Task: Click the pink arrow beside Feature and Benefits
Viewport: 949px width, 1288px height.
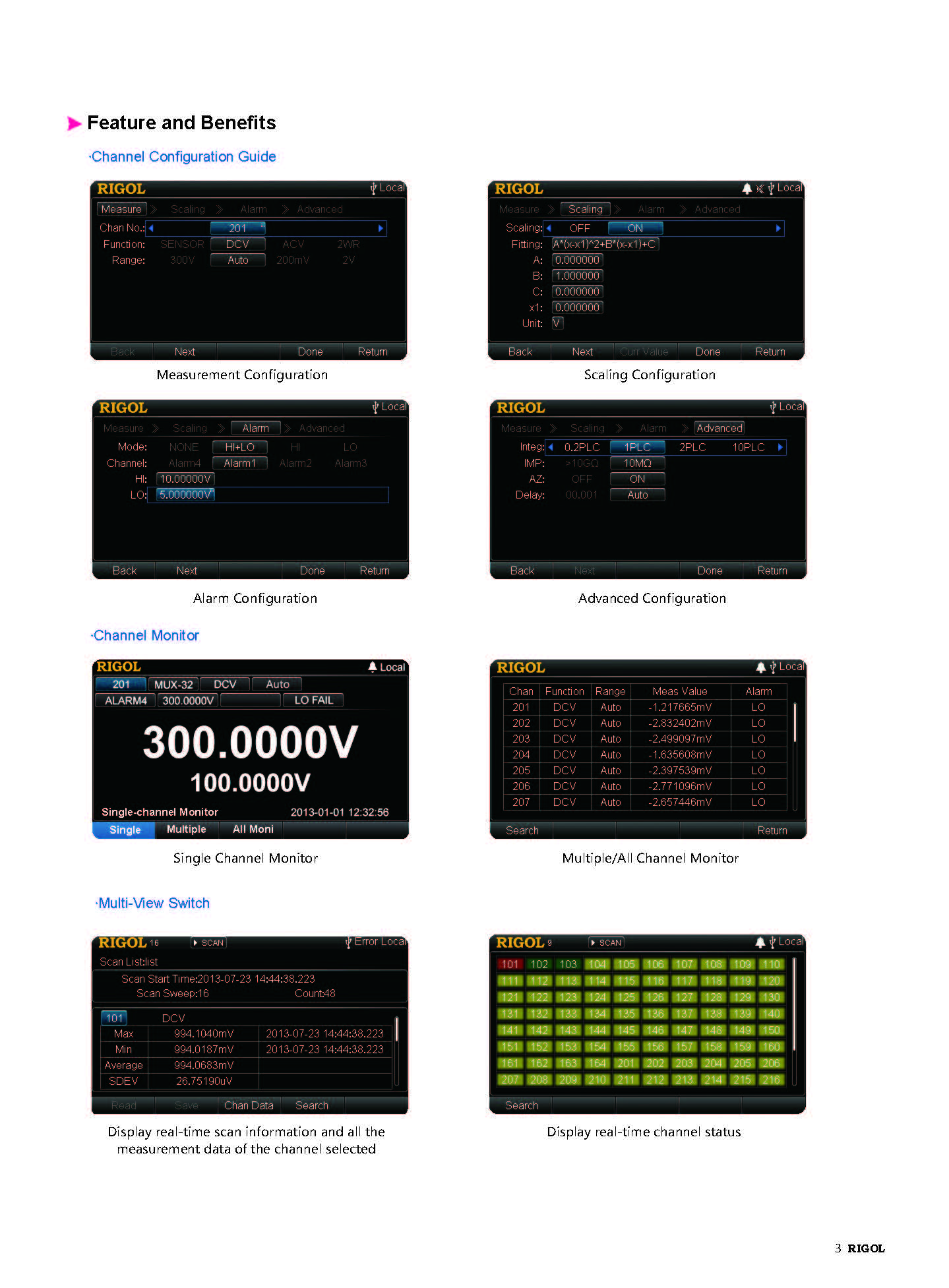Action: point(74,123)
